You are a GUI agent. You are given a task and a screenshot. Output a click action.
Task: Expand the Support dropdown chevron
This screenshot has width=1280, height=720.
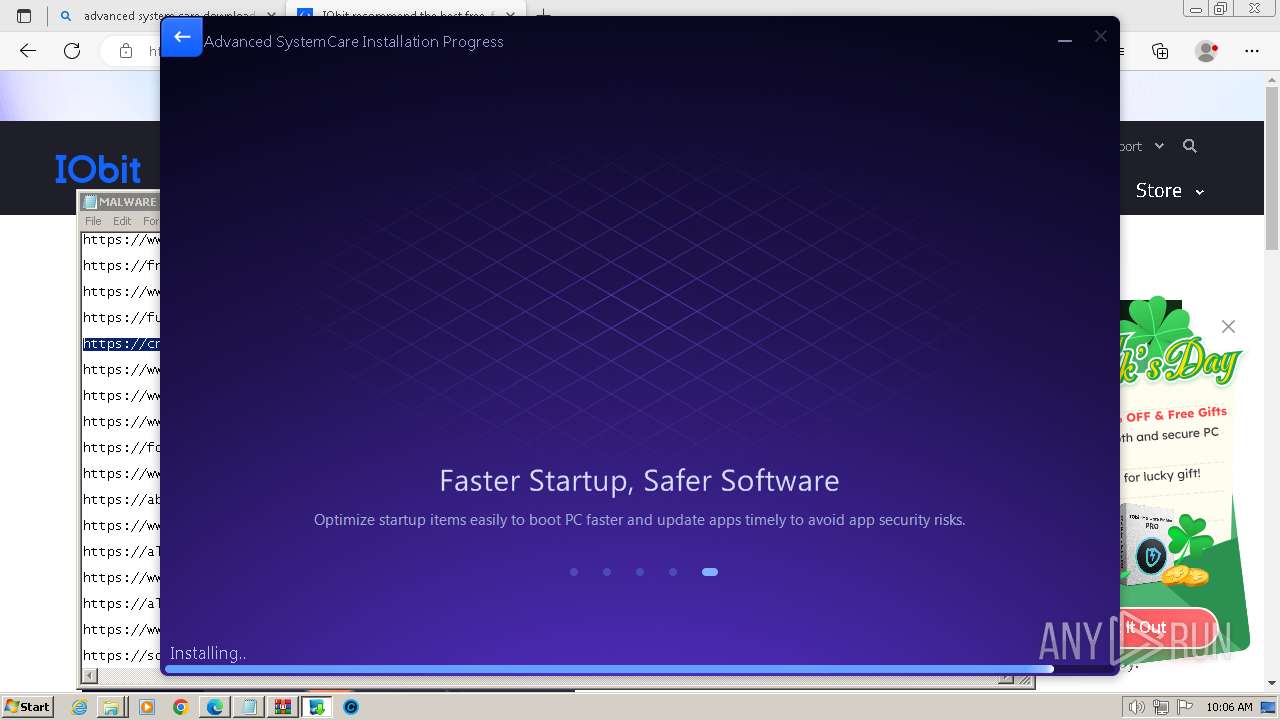(x=1159, y=146)
